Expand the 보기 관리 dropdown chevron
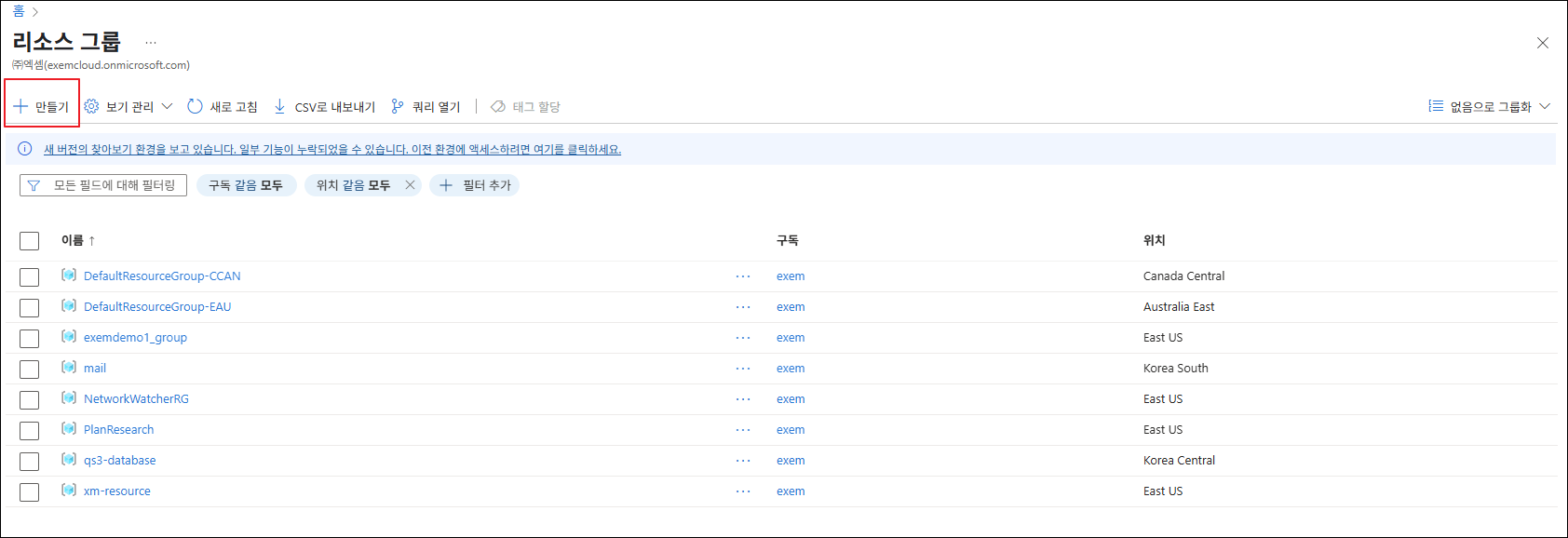Image resolution: width=1568 pixels, height=538 pixels. (167, 106)
